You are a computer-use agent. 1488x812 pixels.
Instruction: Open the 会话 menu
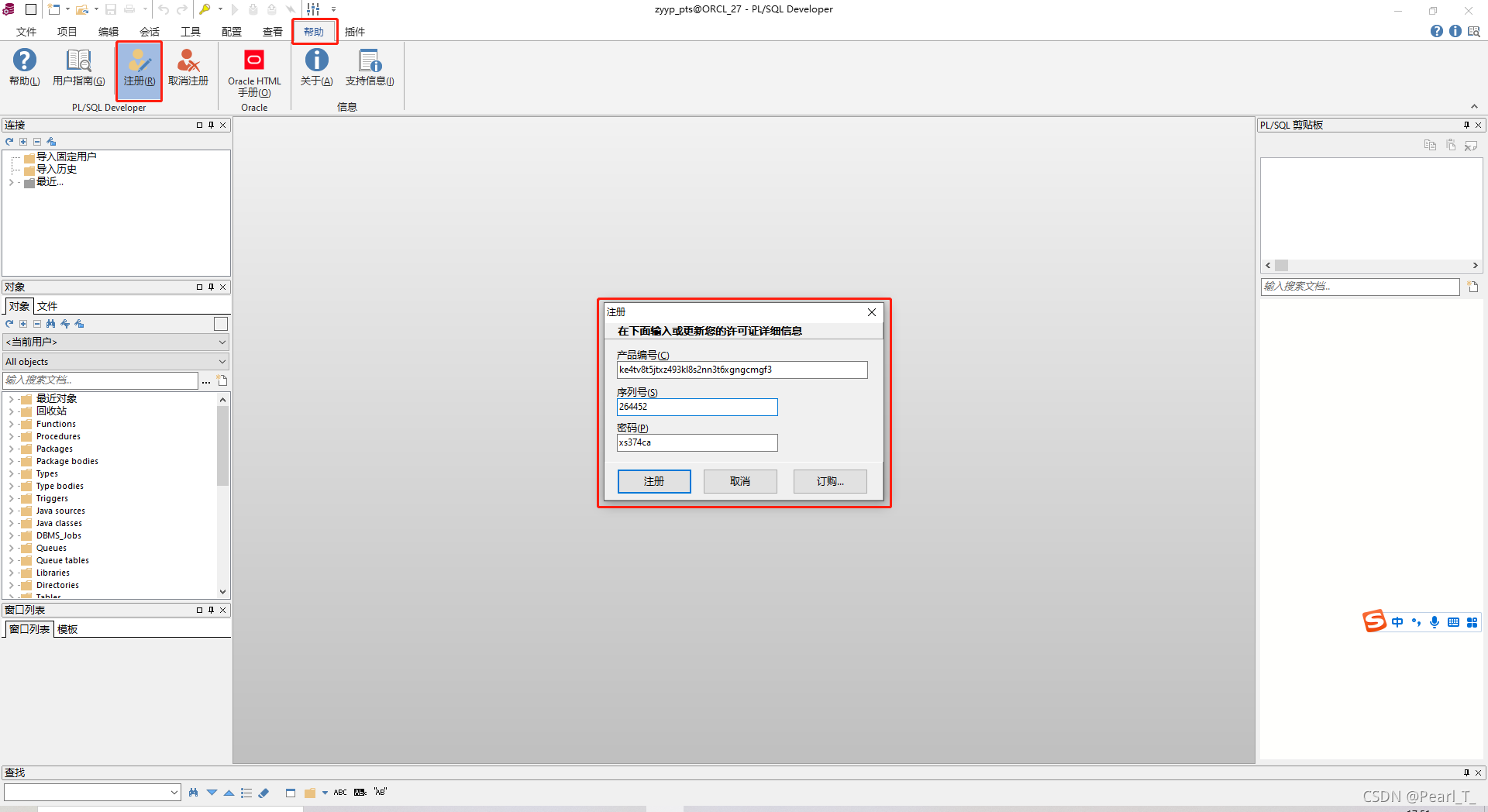tap(150, 32)
